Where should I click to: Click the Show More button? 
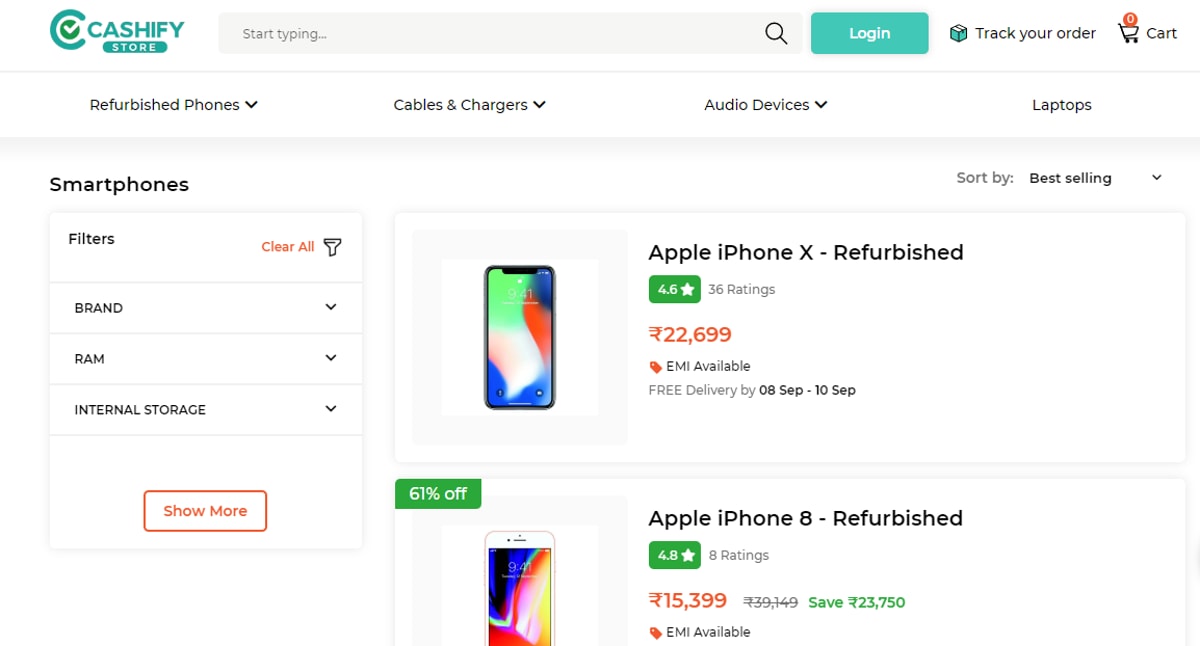coord(204,510)
